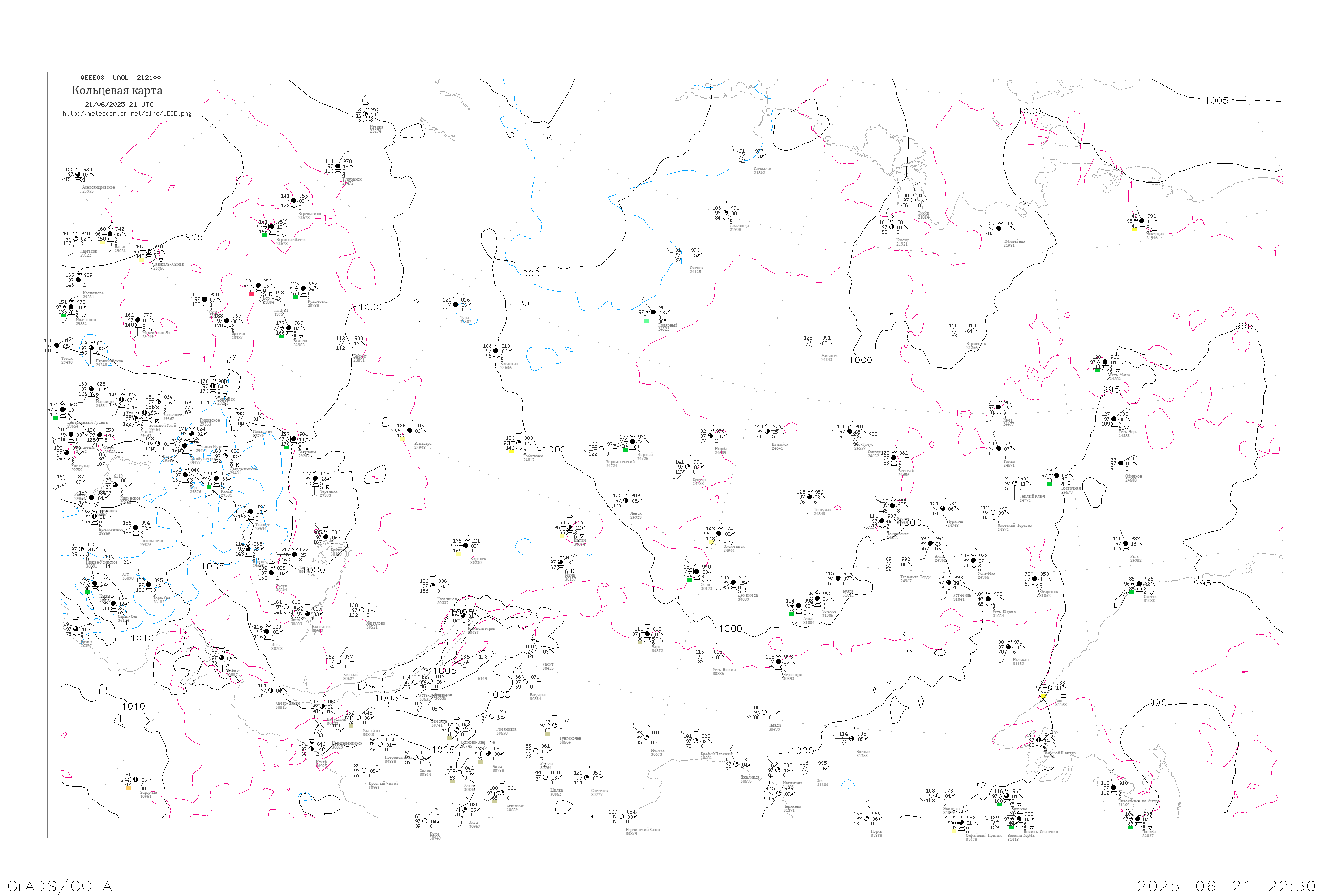This screenshot has height=896, width=1344.
Task: Click the station circle at Охотск 31088
Action: click(1139, 584)
